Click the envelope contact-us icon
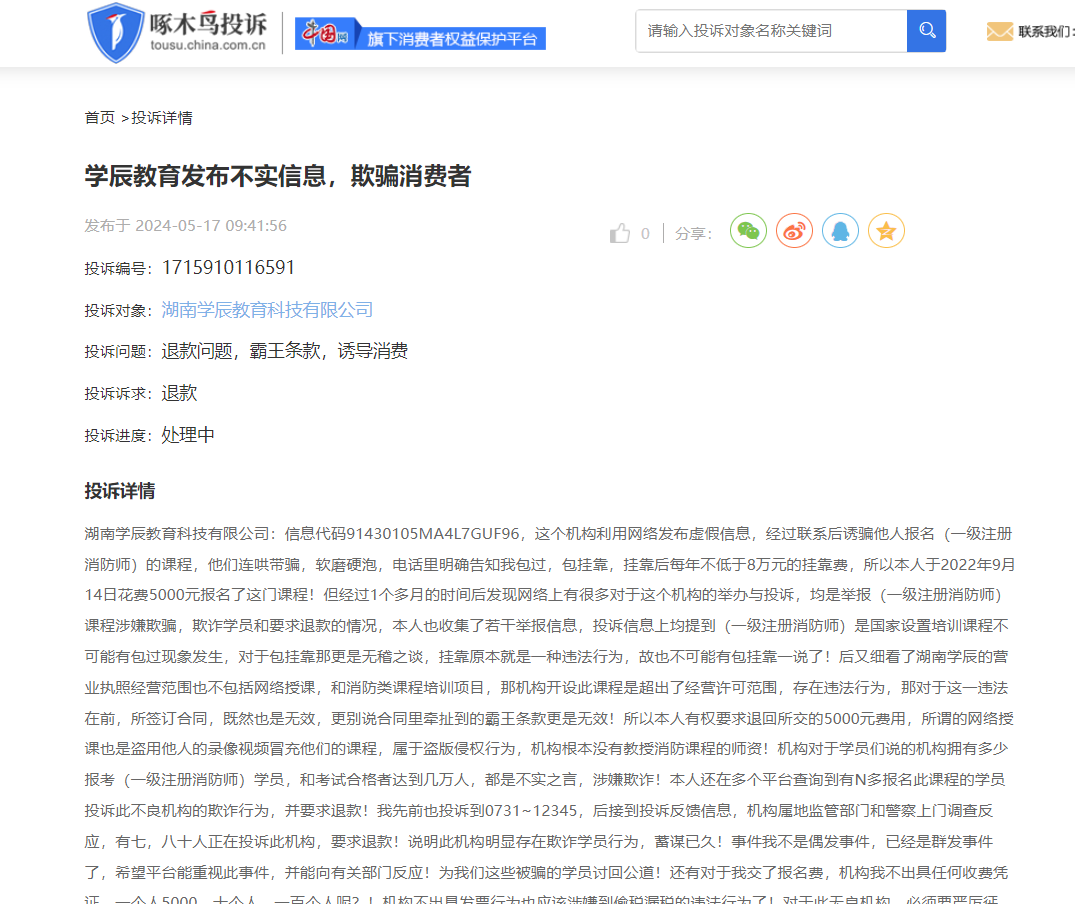Image resolution: width=1075 pixels, height=904 pixels. pyautogui.click(x=999, y=32)
